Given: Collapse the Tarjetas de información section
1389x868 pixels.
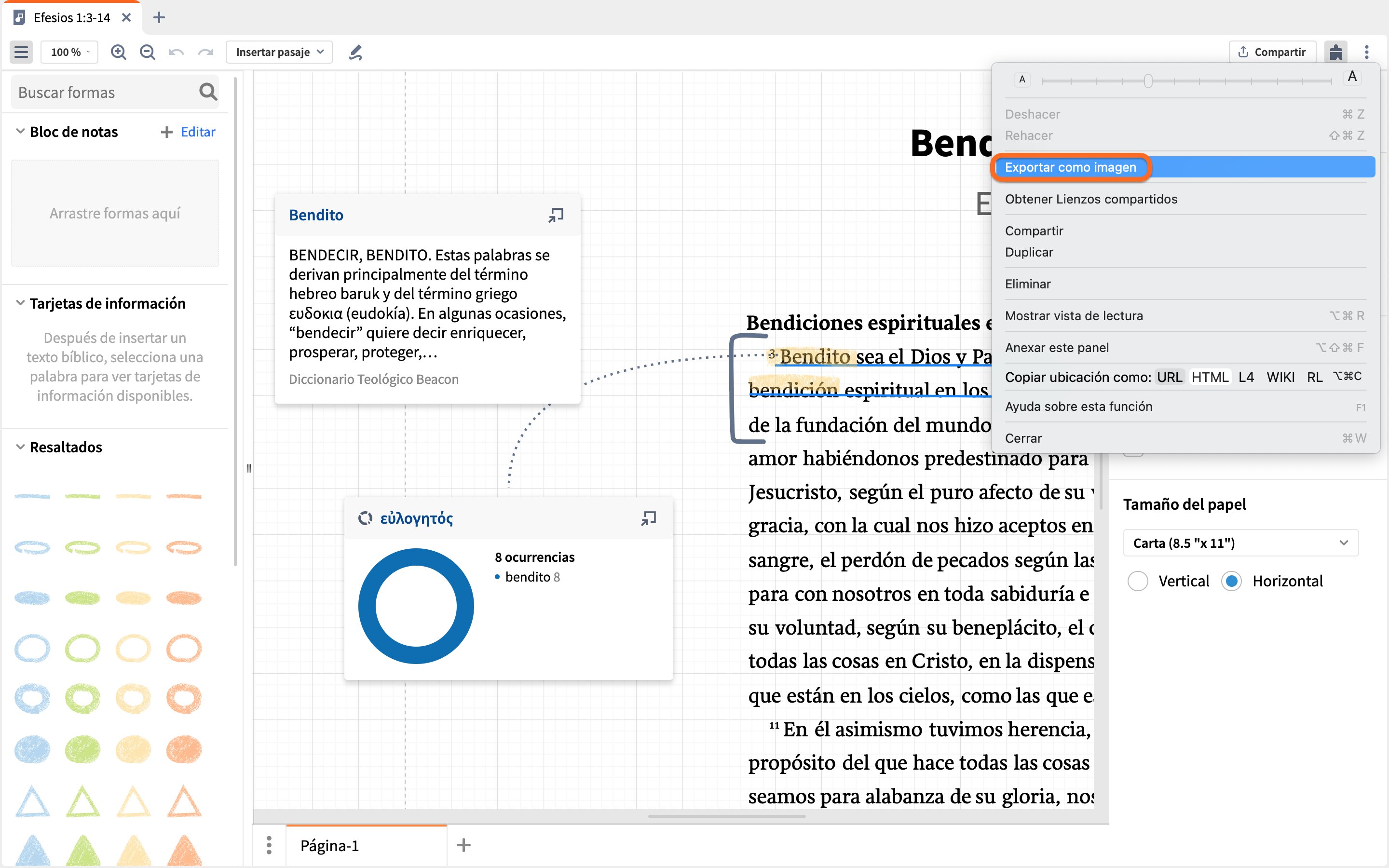Looking at the screenshot, I should [x=20, y=302].
